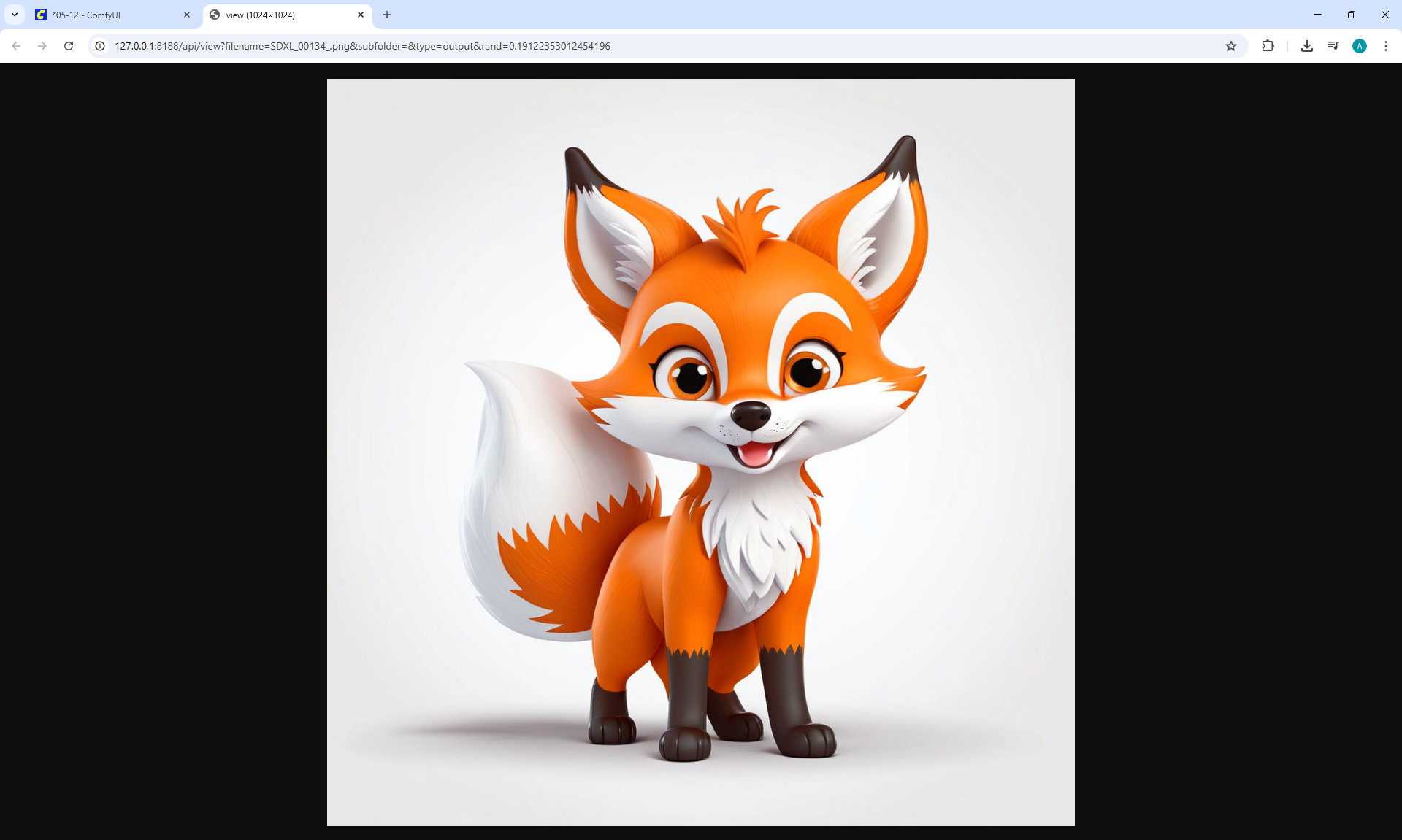This screenshot has height=840, width=1402.
Task: Open the profile avatar A
Action: click(x=1360, y=46)
